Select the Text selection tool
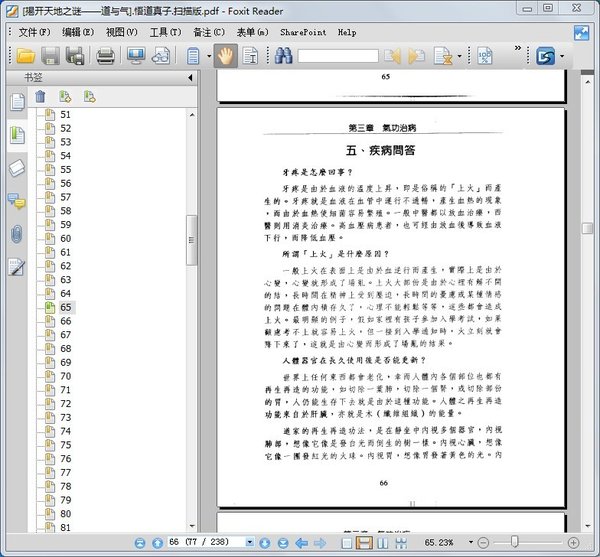Viewport: 600px width, 557px height. [x=250, y=56]
